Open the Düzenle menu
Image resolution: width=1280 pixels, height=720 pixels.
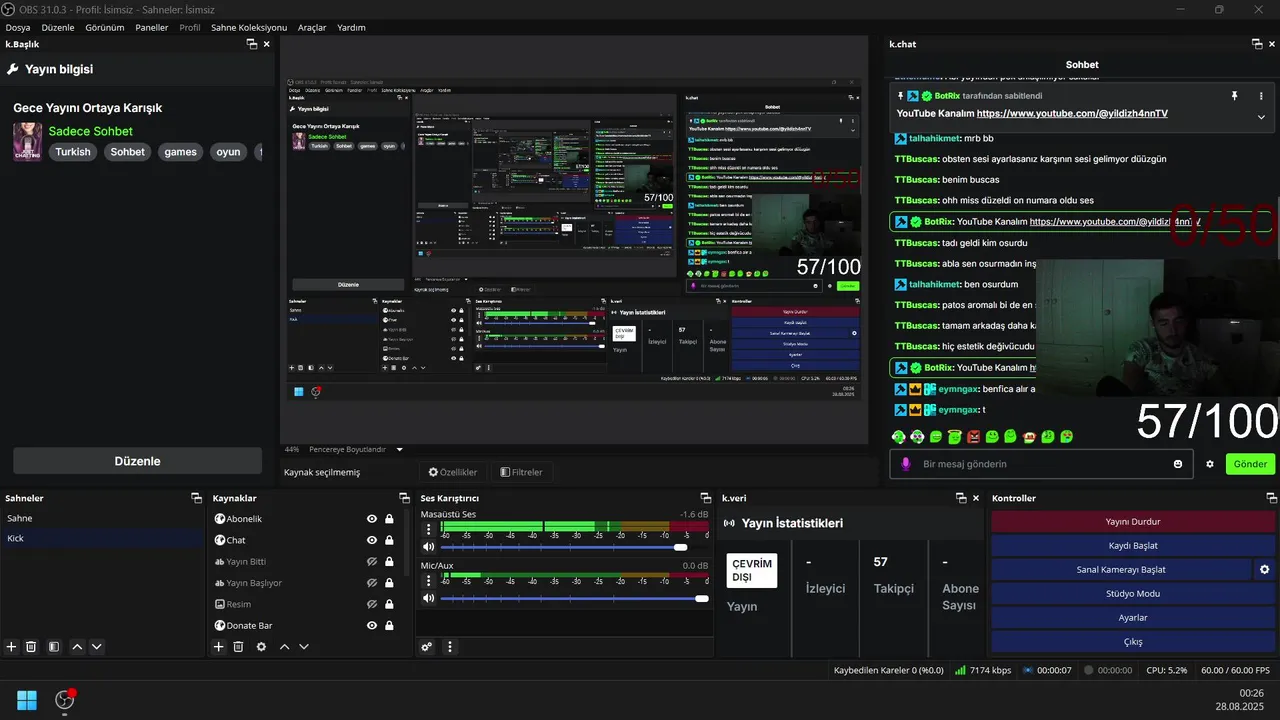[58, 28]
